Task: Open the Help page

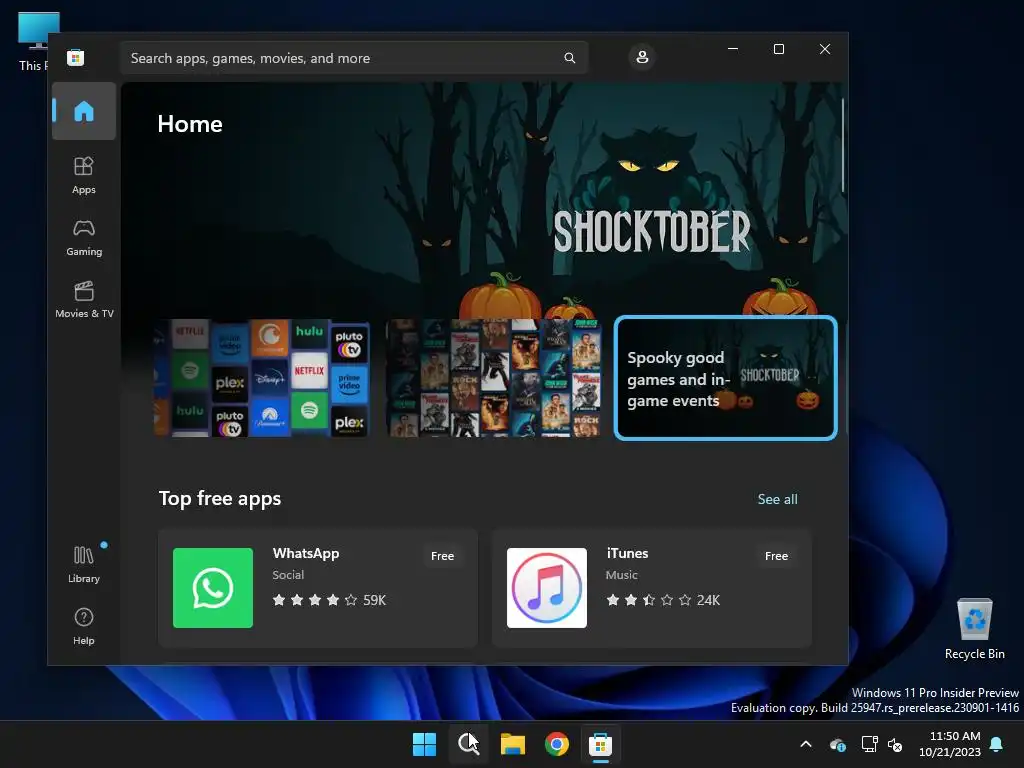Action: click(84, 626)
